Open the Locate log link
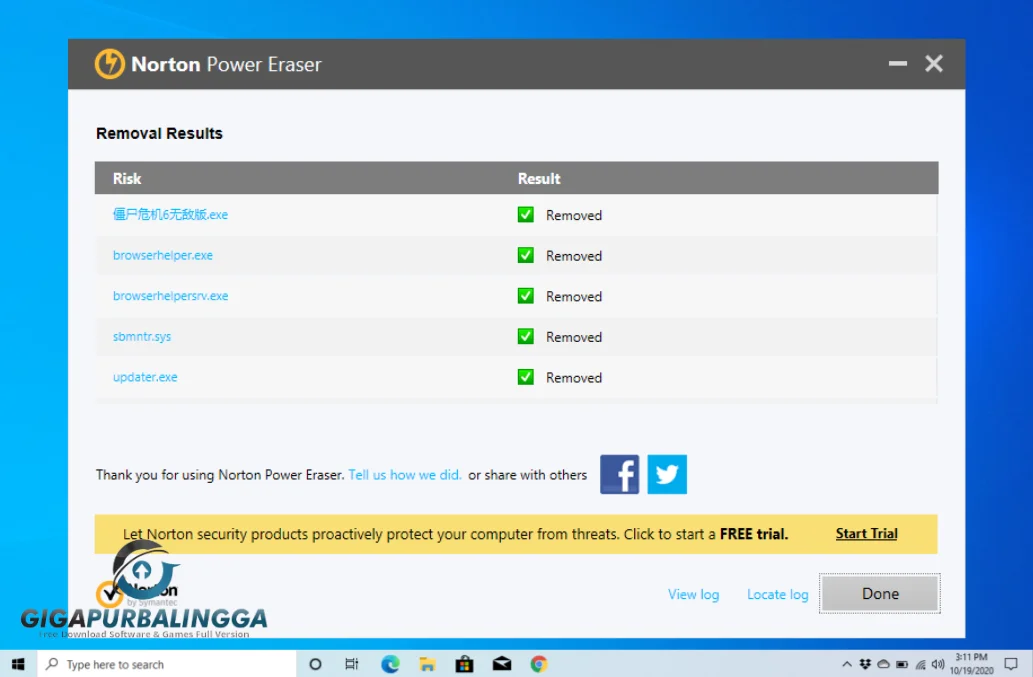The image size is (1033, 677). tap(777, 594)
